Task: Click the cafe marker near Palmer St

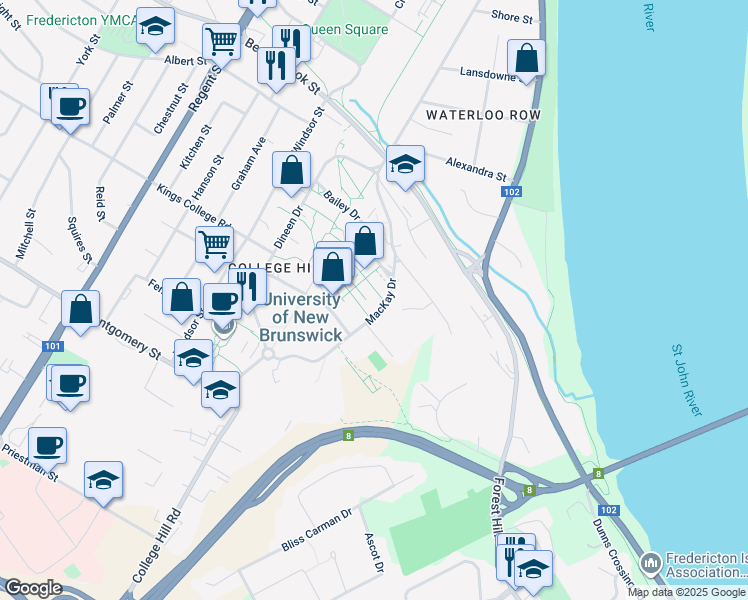Action: coord(71,109)
